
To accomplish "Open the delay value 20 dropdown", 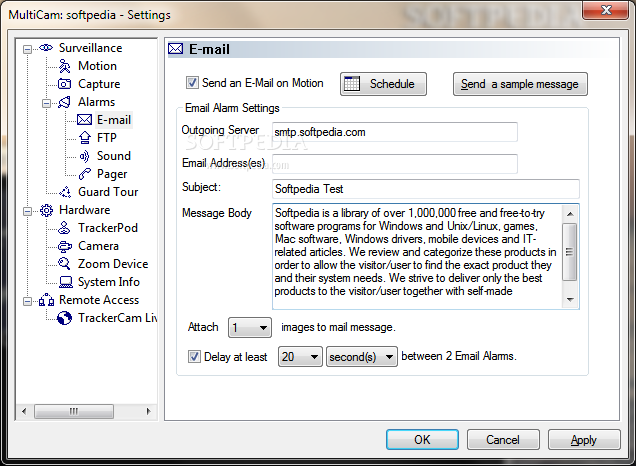I will coord(300,357).
